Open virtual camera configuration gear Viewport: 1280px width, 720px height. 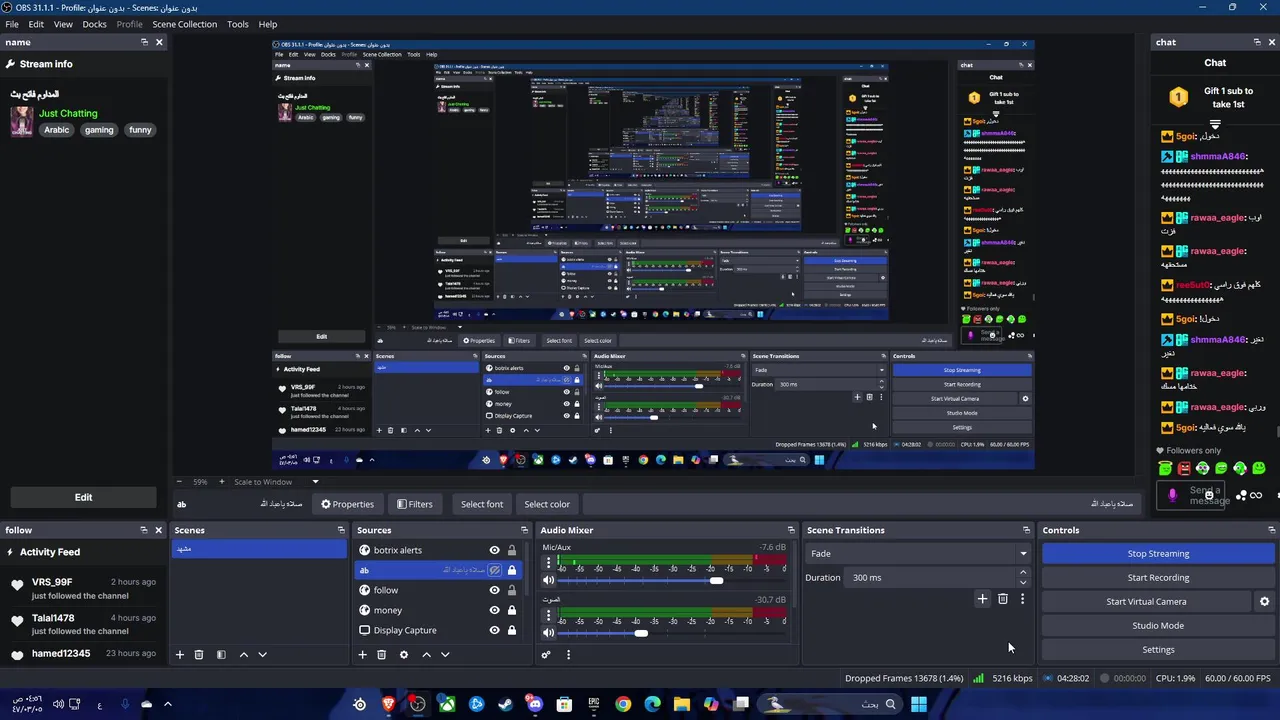(x=1264, y=602)
